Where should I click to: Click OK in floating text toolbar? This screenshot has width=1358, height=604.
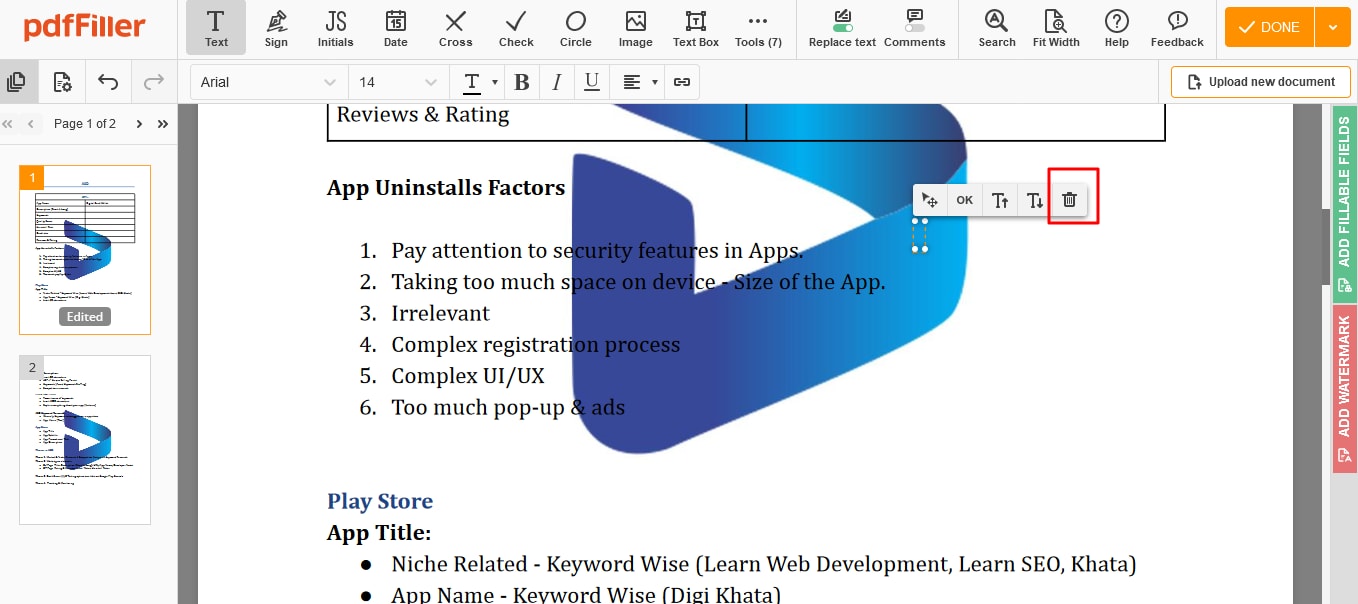tap(964, 200)
